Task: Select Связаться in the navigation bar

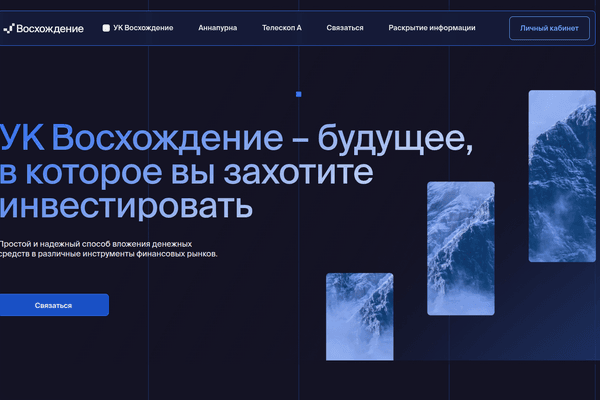Action: point(345,28)
